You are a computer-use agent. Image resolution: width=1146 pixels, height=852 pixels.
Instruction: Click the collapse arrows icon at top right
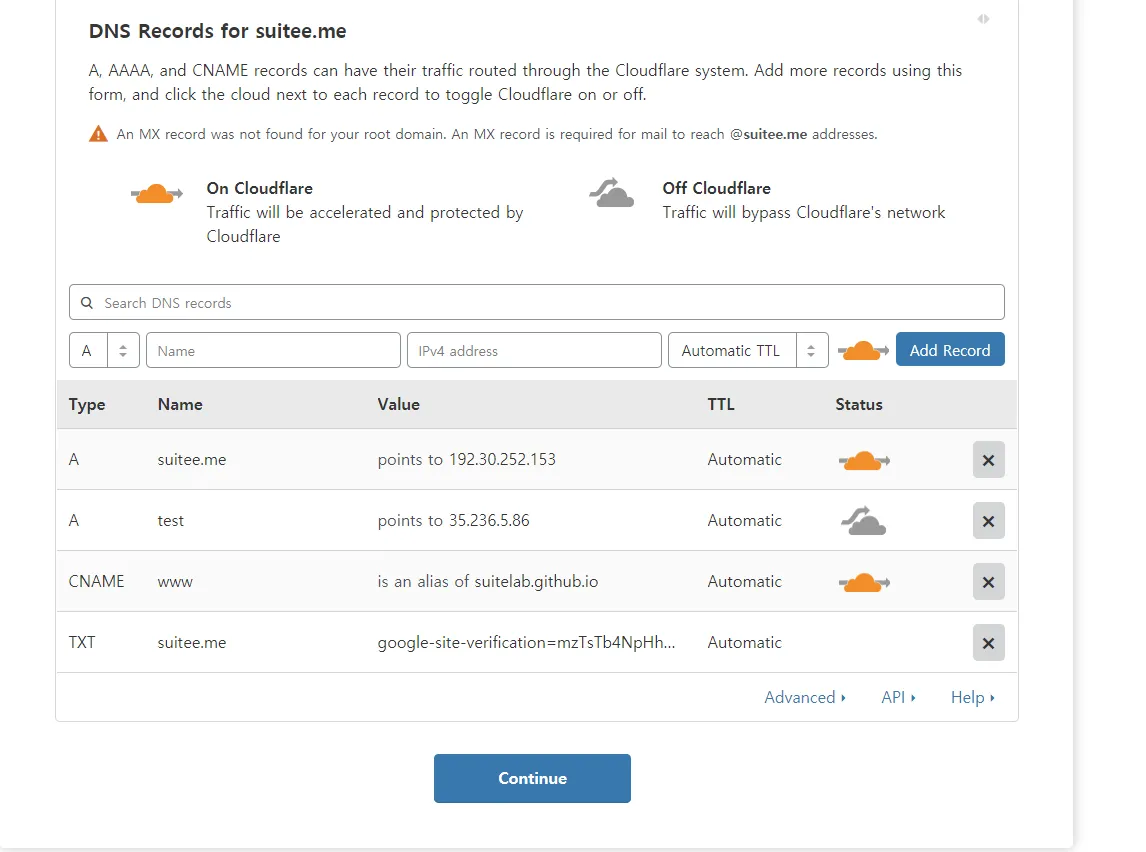coord(983,19)
